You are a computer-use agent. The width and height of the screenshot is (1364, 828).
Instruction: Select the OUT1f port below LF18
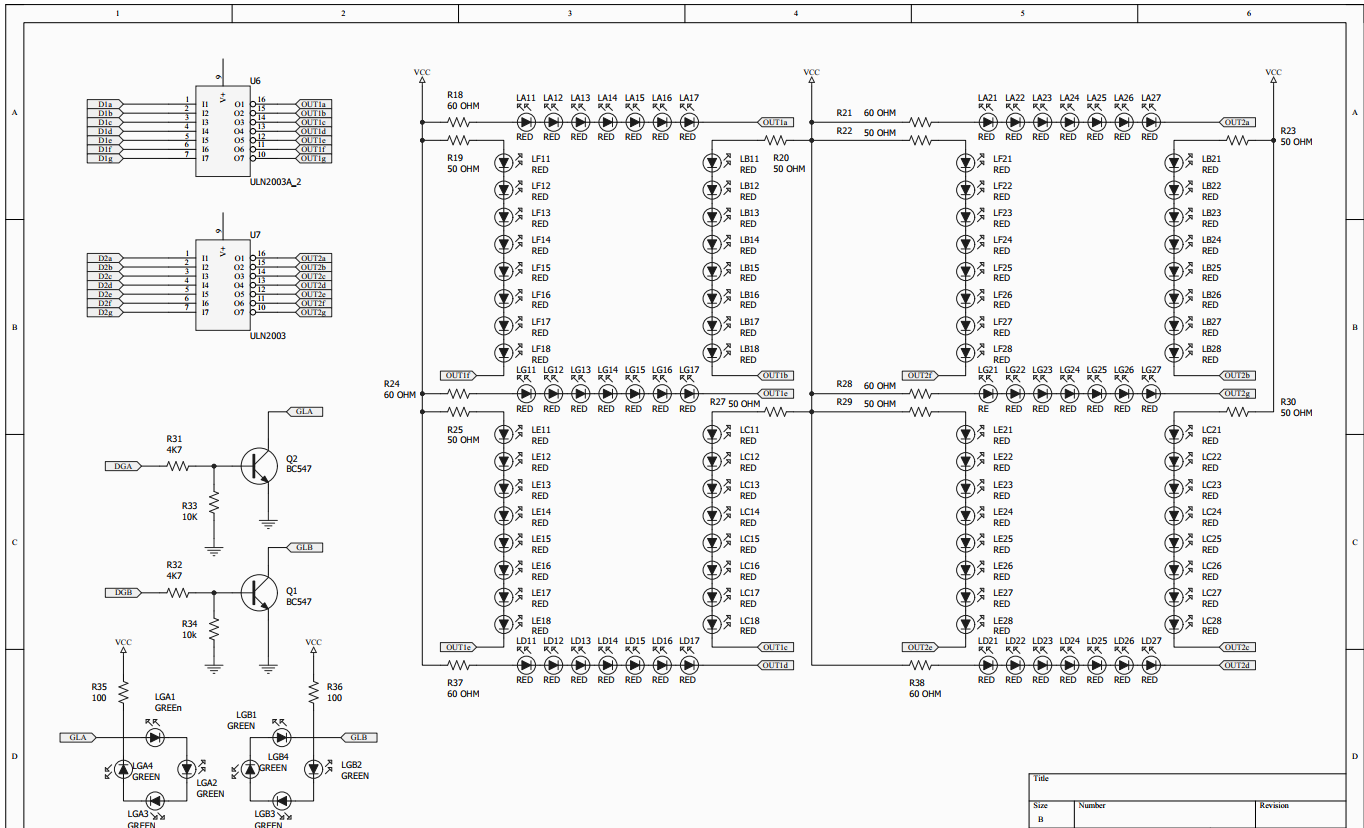(459, 375)
